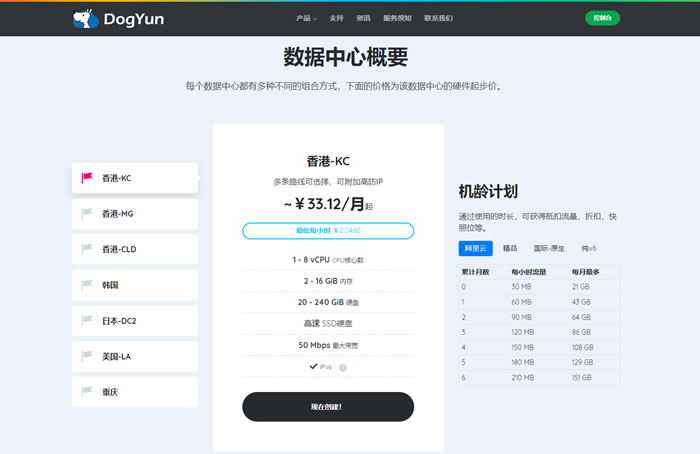The height and width of the screenshot is (454, 700).
Task: Click the 累计月数 column header
Action: click(475, 272)
